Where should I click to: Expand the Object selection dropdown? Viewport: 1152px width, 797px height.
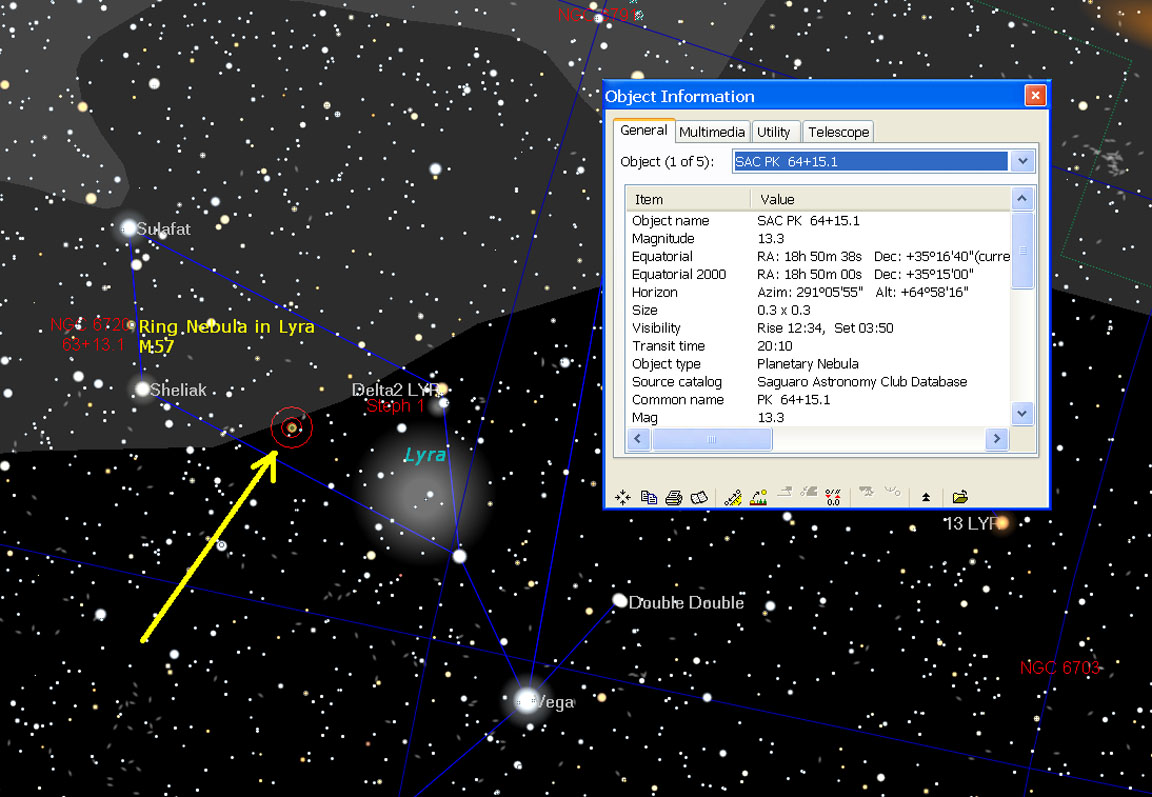click(1021, 162)
